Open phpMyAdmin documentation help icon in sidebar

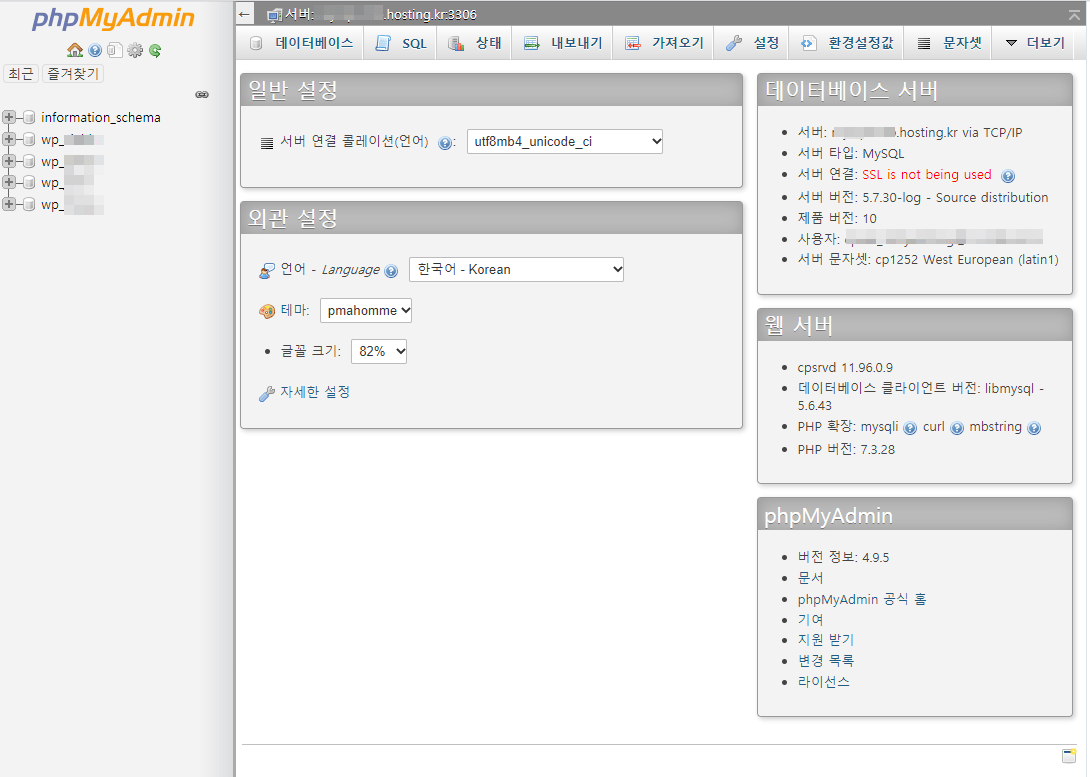95,50
